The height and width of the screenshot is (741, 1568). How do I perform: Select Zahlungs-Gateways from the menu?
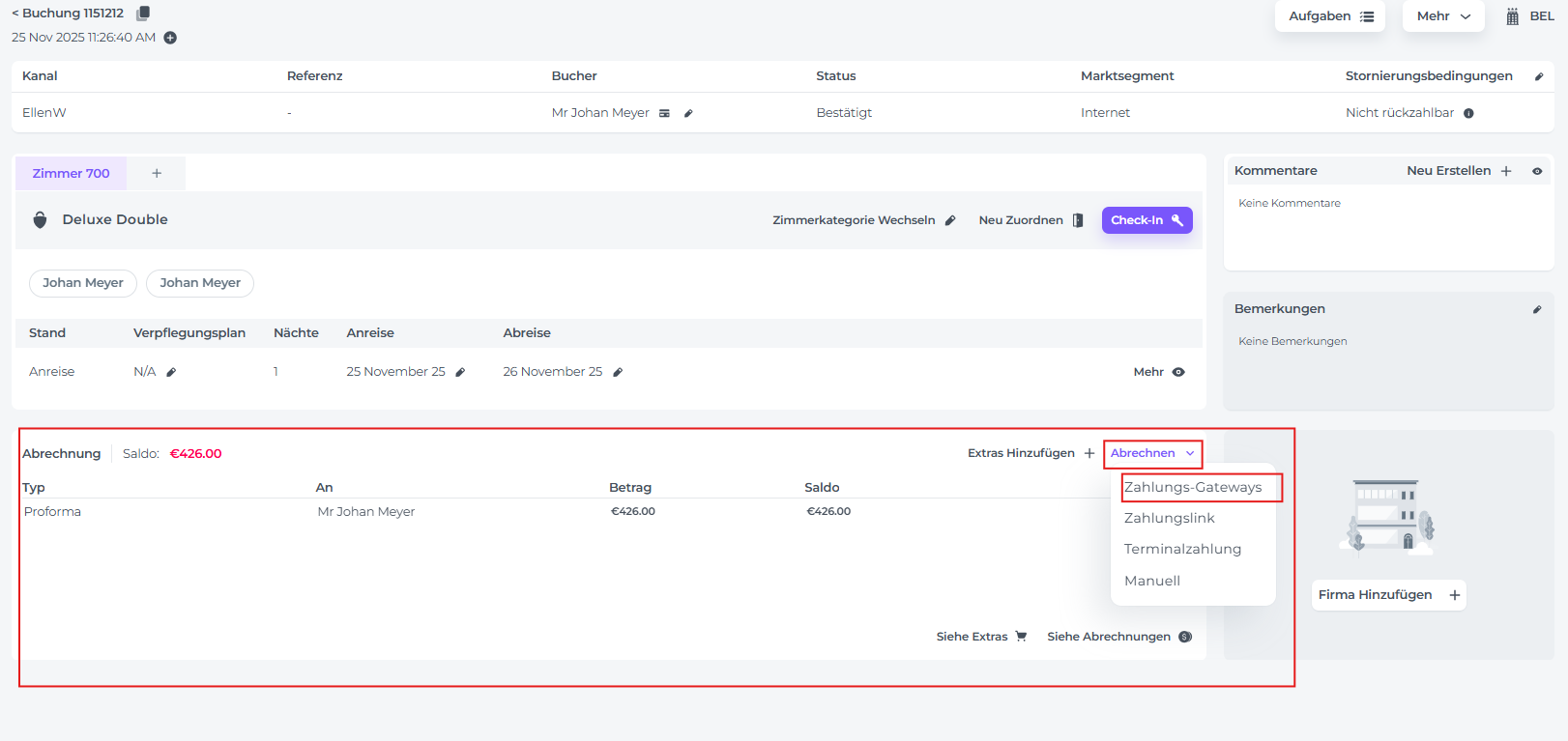click(1193, 487)
